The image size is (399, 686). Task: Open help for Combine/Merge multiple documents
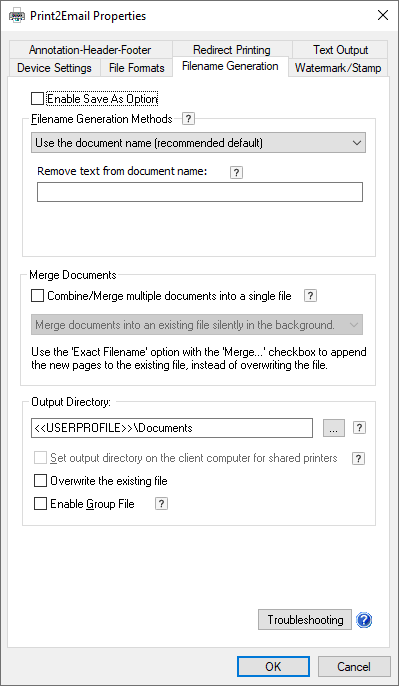(310, 296)
